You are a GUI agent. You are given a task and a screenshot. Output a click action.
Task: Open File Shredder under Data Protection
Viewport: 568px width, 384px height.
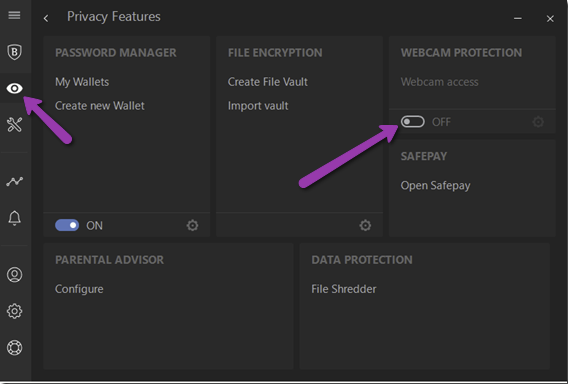[344, 289]
